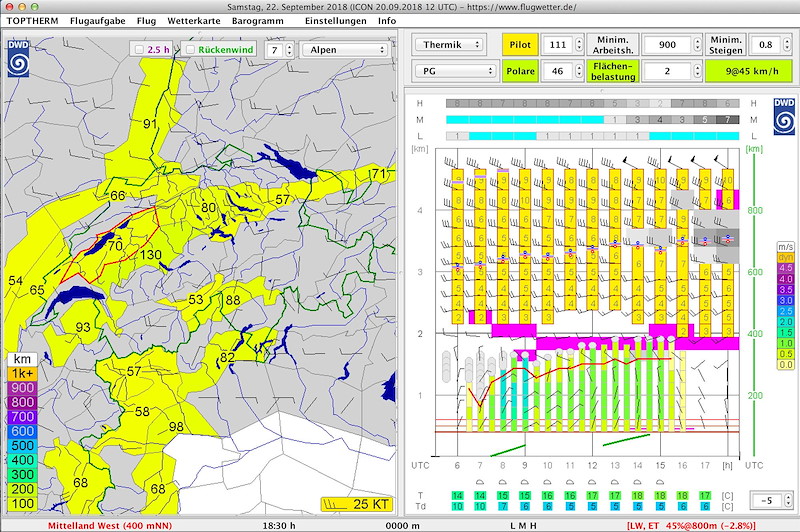This screenshot has width=800, height=532.
Task: Select the 600 km legend swatch
Action: [22, 431]
